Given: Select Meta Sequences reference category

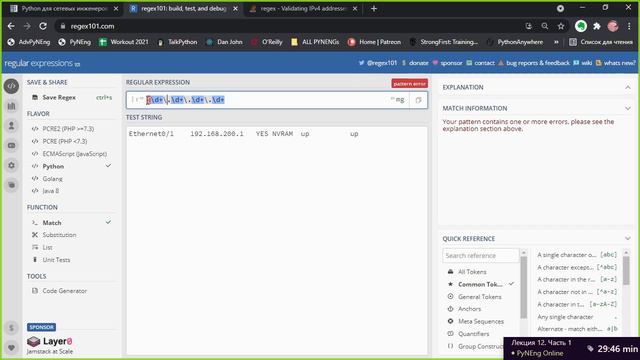Looking at the screenshot, I should click(480, 321).
